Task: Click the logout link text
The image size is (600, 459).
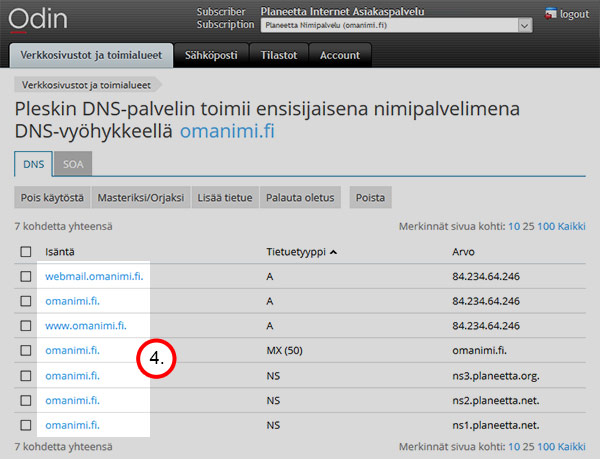Action: (x=574, y=14)
